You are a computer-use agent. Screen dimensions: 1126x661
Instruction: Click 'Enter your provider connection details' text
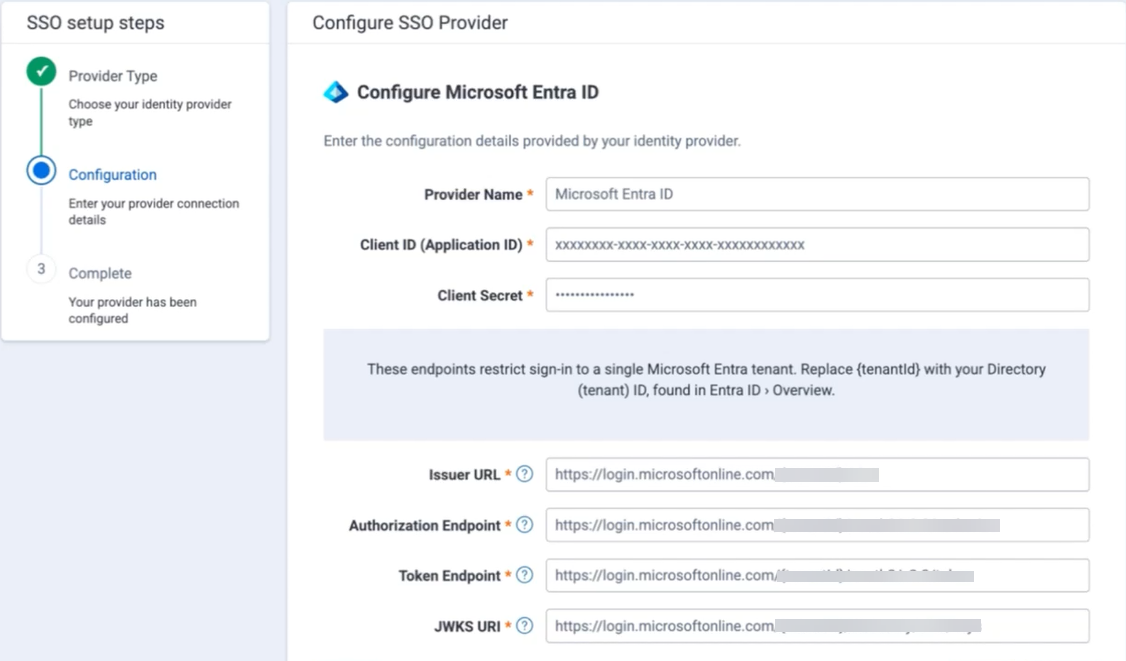[154, 211]
